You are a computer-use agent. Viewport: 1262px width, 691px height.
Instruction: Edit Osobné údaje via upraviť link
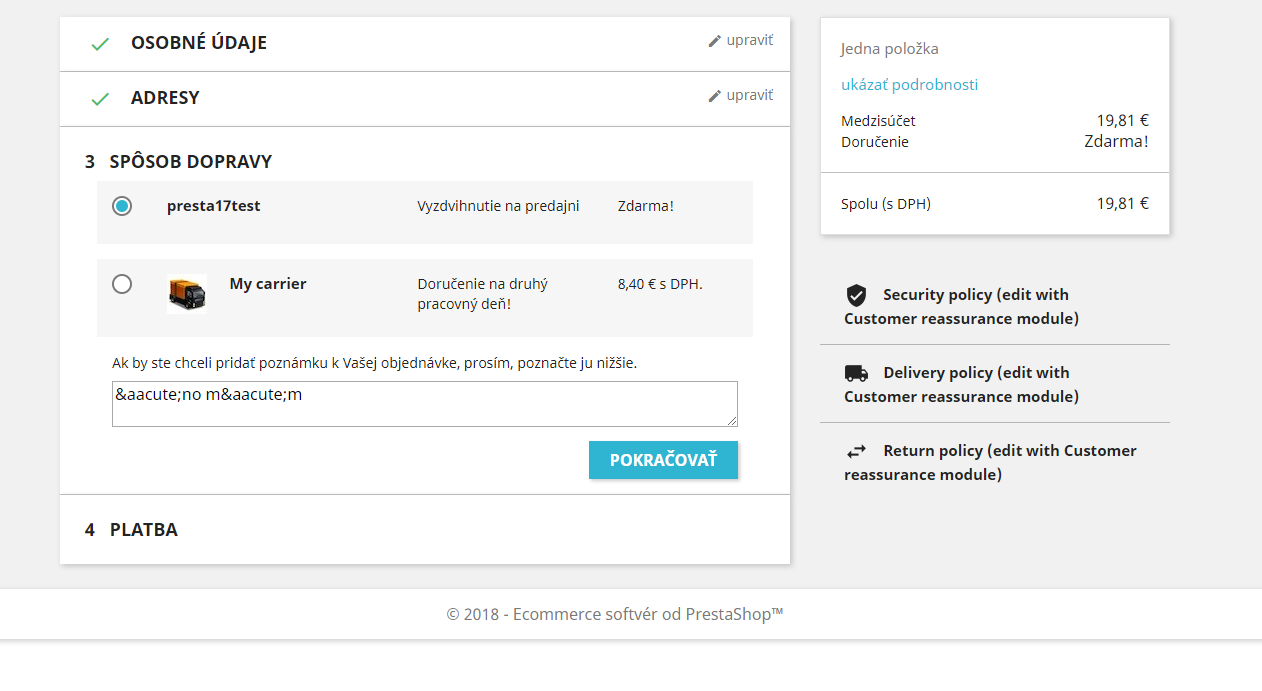click(x=749, y=41)
